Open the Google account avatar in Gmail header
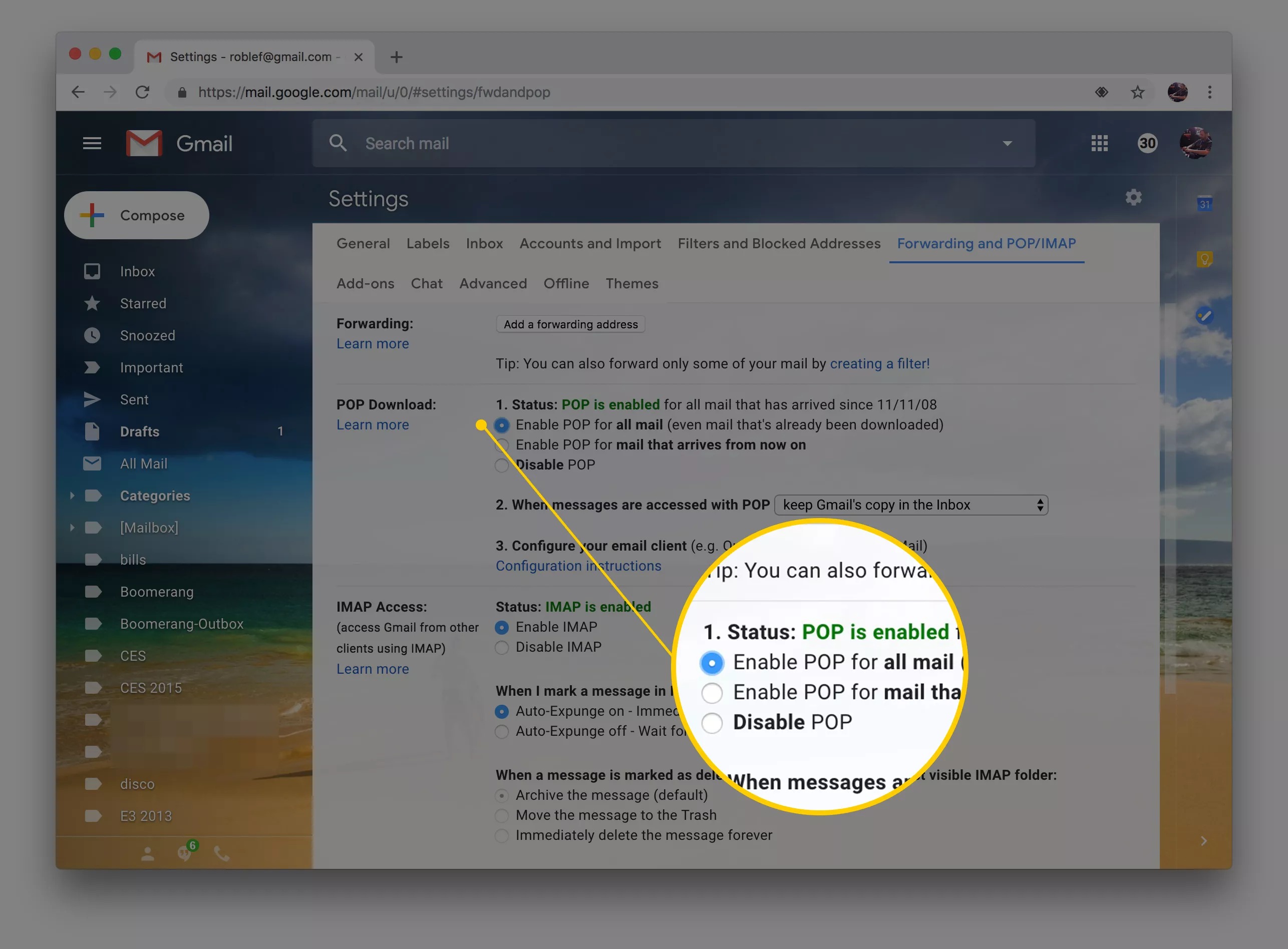The height and width of the screenshot is (949, 1288). point(1195,143)
